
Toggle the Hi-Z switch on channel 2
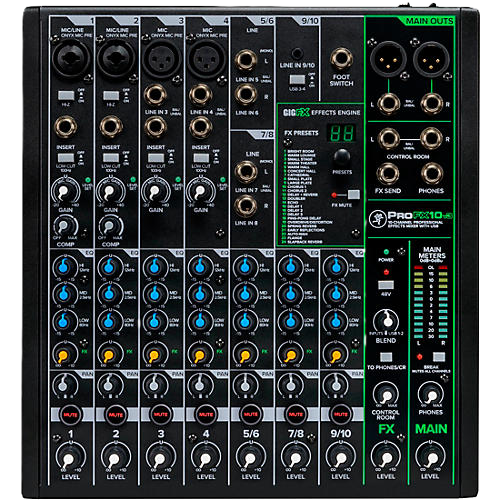111,96
